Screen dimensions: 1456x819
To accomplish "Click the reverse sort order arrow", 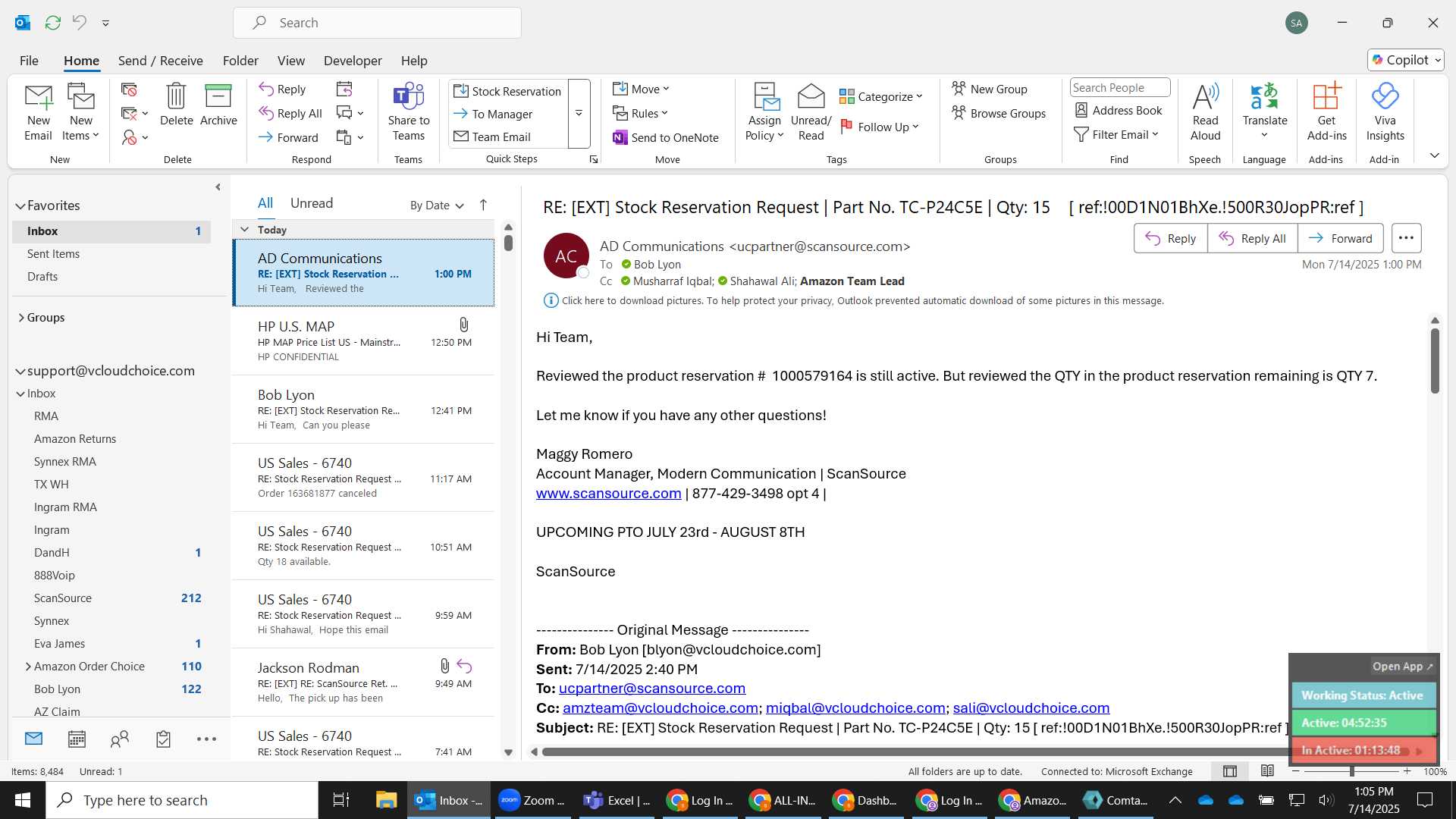I will (x=483, y=205).
